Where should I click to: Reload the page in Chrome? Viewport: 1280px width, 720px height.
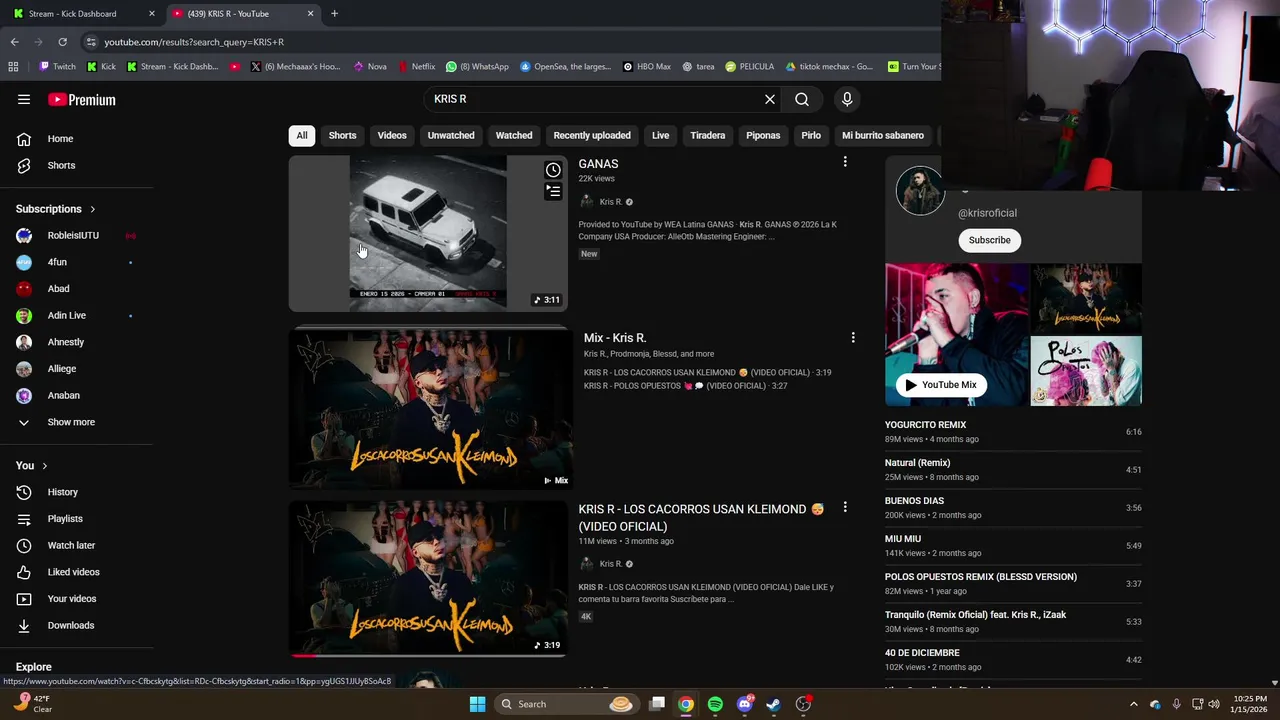[62, 42]
